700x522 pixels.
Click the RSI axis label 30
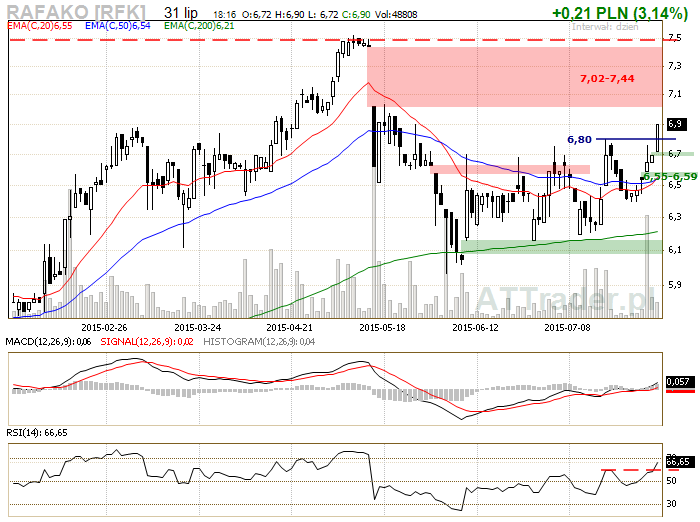click(x=671, y=504)
